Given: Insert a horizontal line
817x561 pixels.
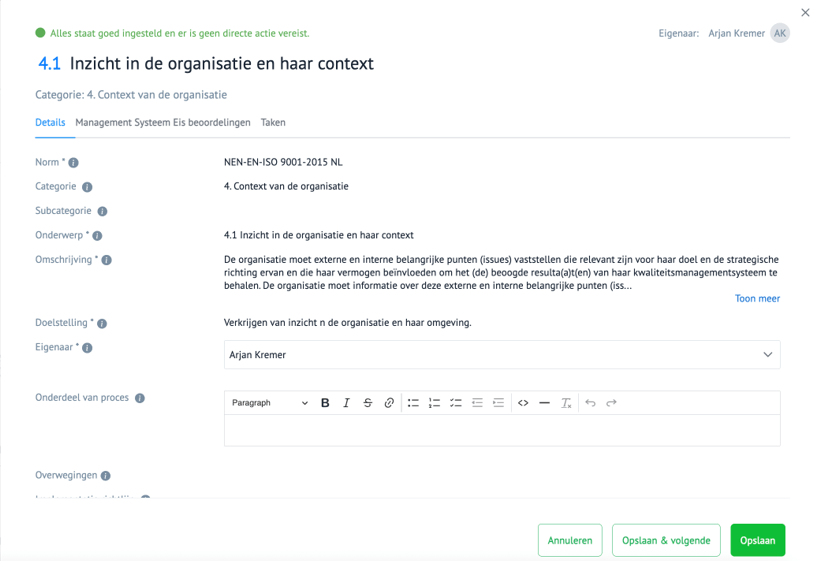Looking at the screenshot, I should tap(544, 403).
